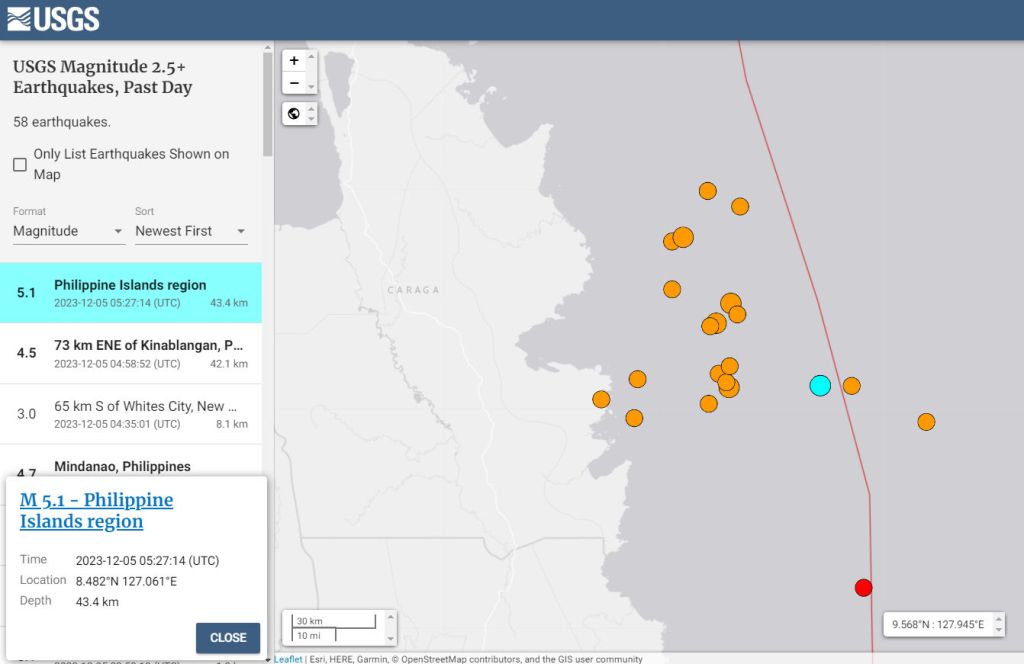Viewport: 1024px width, 664px height.
Task: Click the globe zoom-to-world icon
Action: [x=294, y=113]
